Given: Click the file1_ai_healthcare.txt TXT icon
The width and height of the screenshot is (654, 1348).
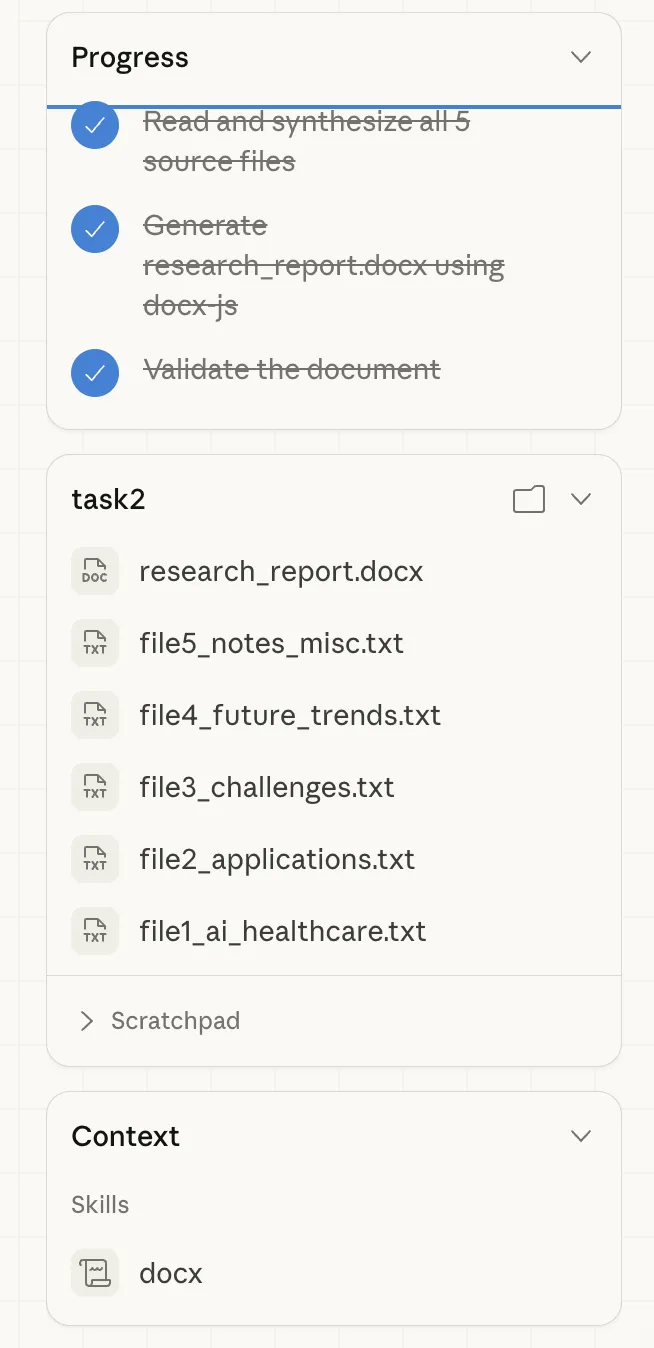Looking at the screenshot, I should tap(95, 932).
